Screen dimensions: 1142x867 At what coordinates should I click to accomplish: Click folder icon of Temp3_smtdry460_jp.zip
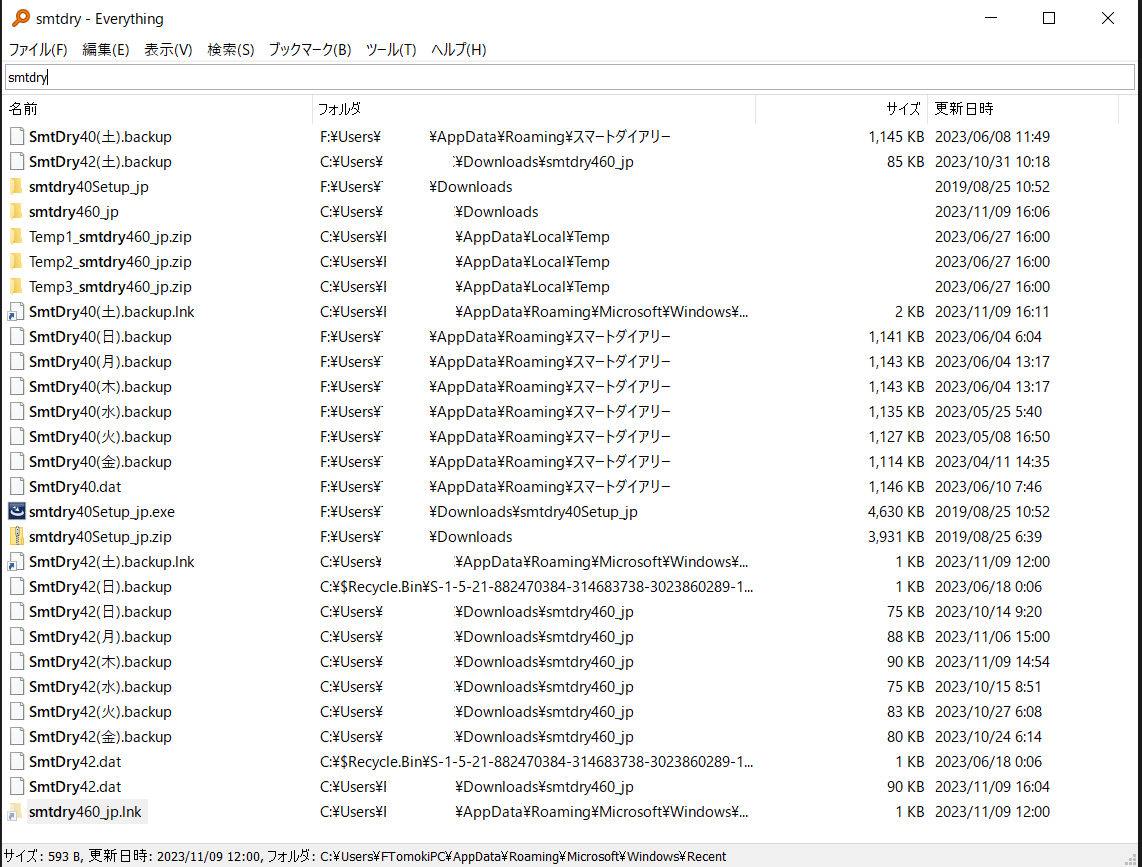tap(17, 287)
